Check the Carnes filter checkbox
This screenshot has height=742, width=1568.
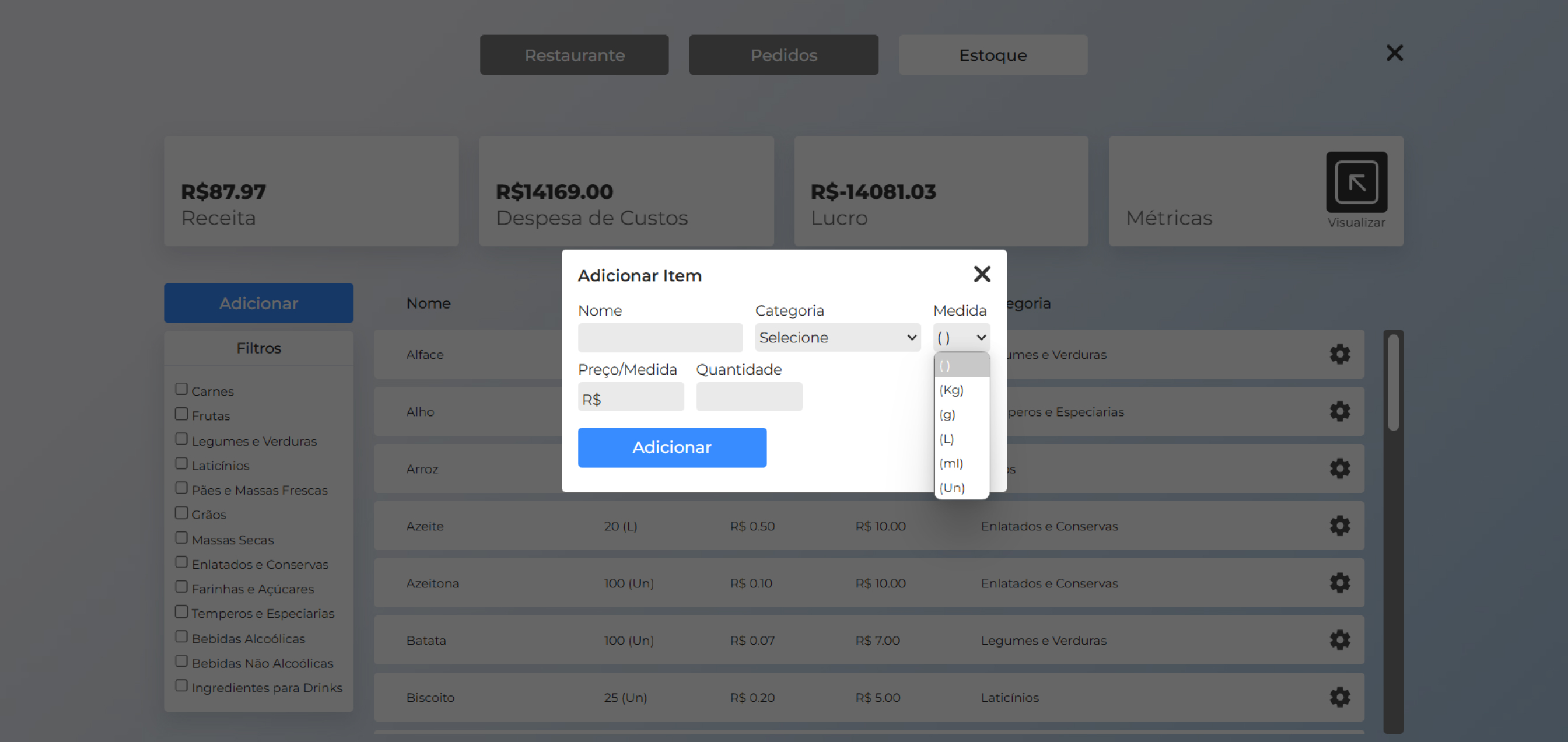point(181,389)
